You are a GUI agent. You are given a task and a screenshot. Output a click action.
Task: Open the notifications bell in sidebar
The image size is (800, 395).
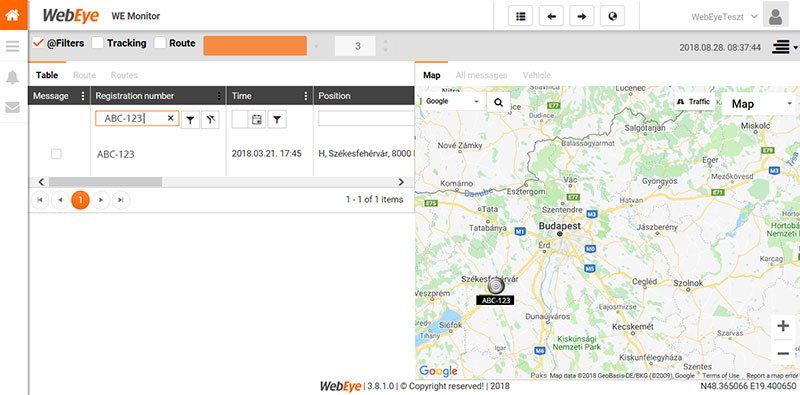point(13,78)
